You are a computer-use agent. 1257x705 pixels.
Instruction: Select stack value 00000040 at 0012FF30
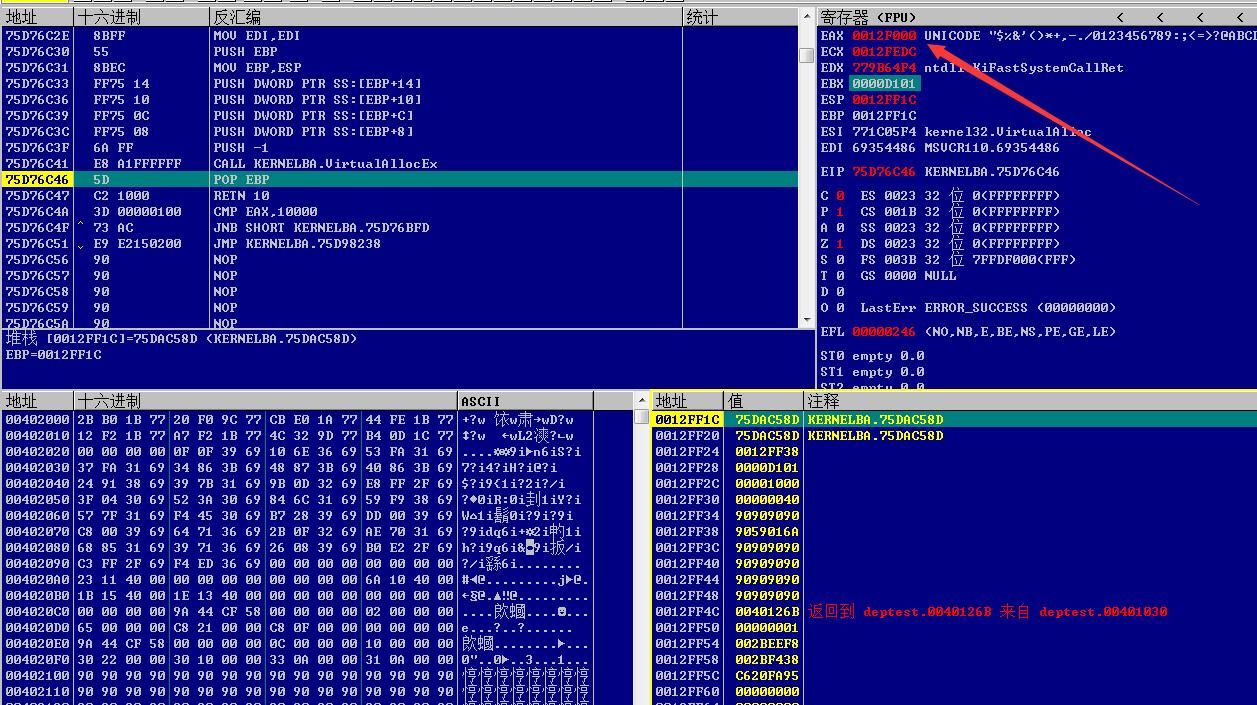pos(767,499)
